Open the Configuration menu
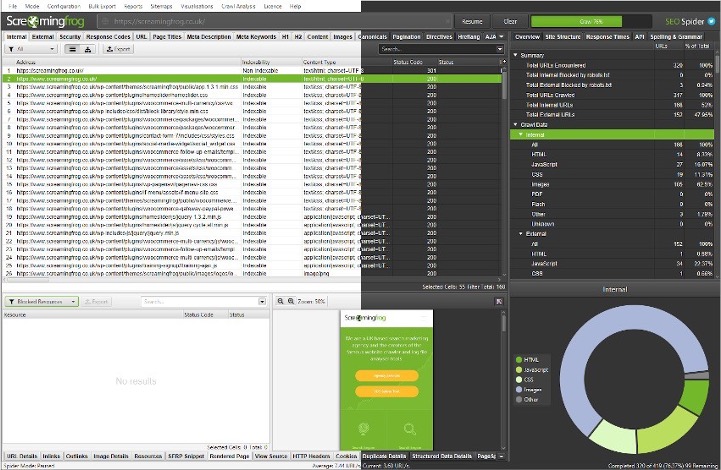Image resolution: width=721 pixels, height=470 pixels. coord(63,6)
